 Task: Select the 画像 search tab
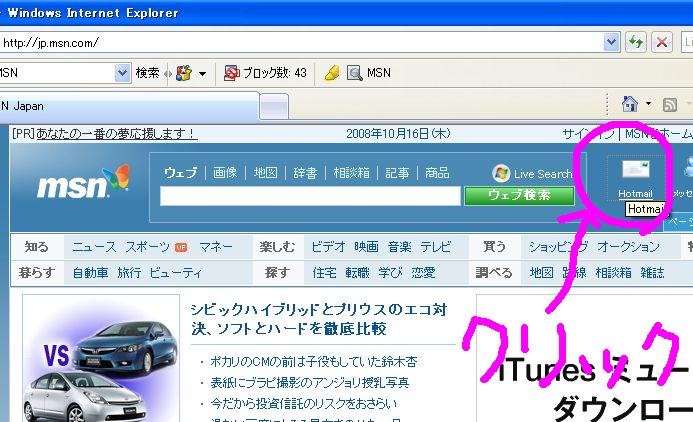225,172
